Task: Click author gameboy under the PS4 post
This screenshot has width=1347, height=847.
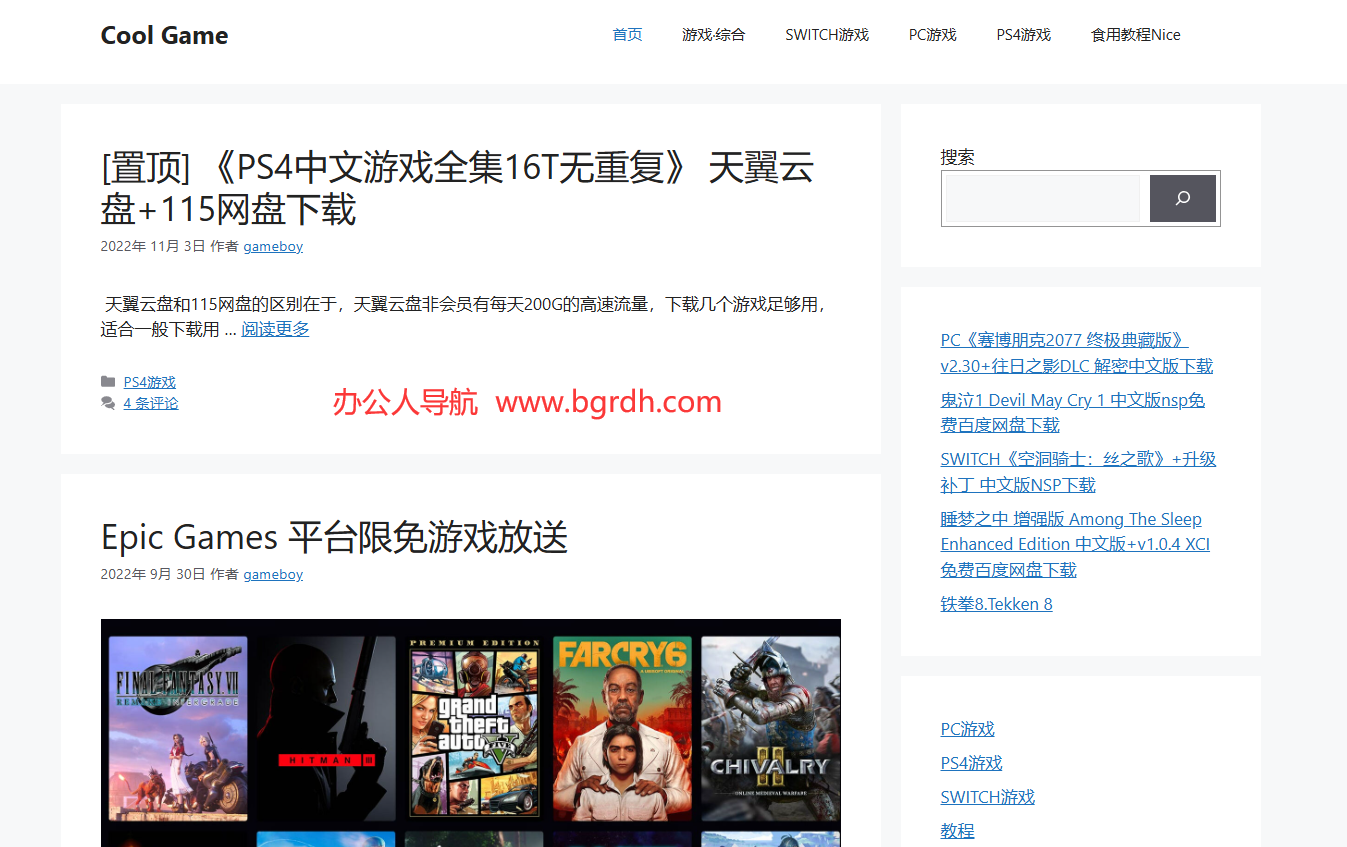Action: 273,246
